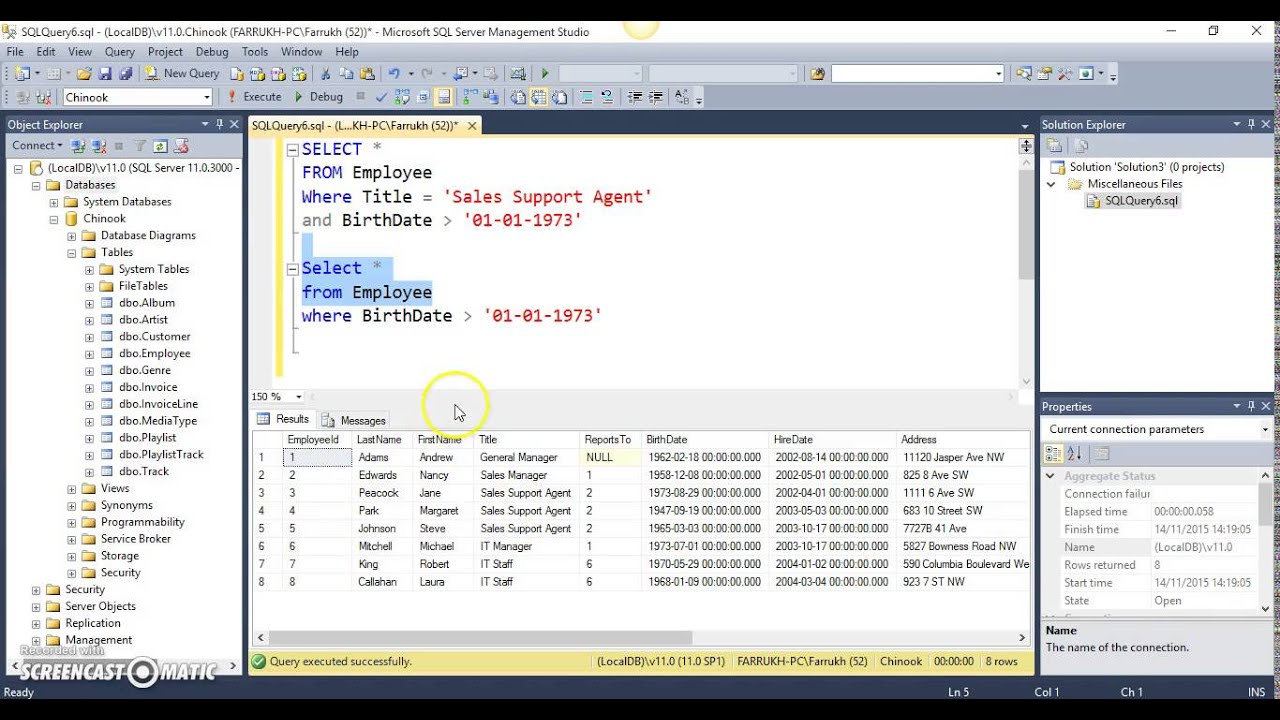1280x720 pixels.
Task: Open the Help menu
Action: click(347, 52)
